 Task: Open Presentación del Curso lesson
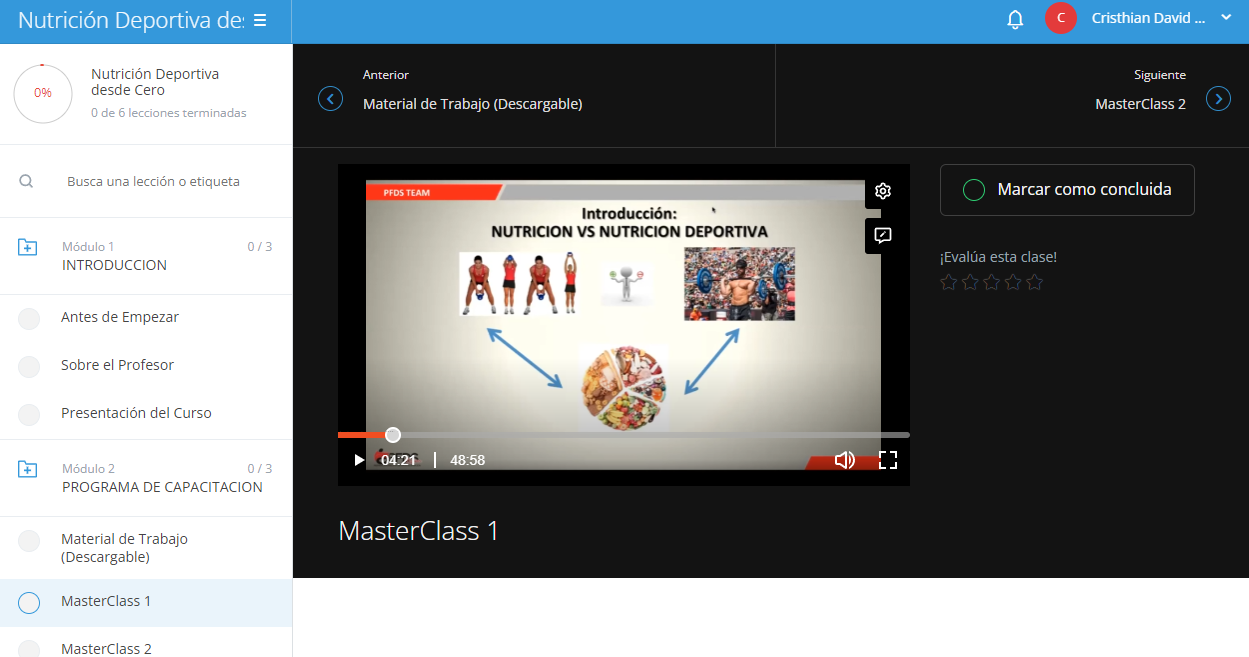pos(136,413)
